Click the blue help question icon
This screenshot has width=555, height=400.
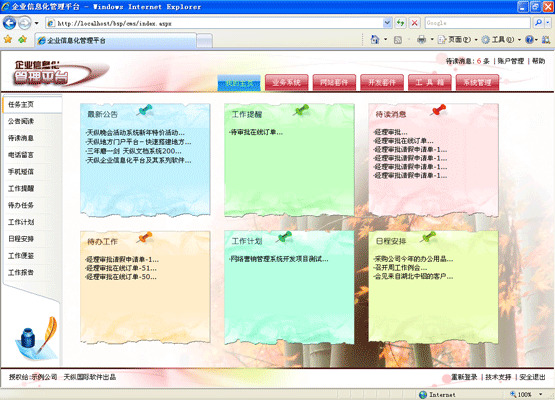tap(529, 40)
